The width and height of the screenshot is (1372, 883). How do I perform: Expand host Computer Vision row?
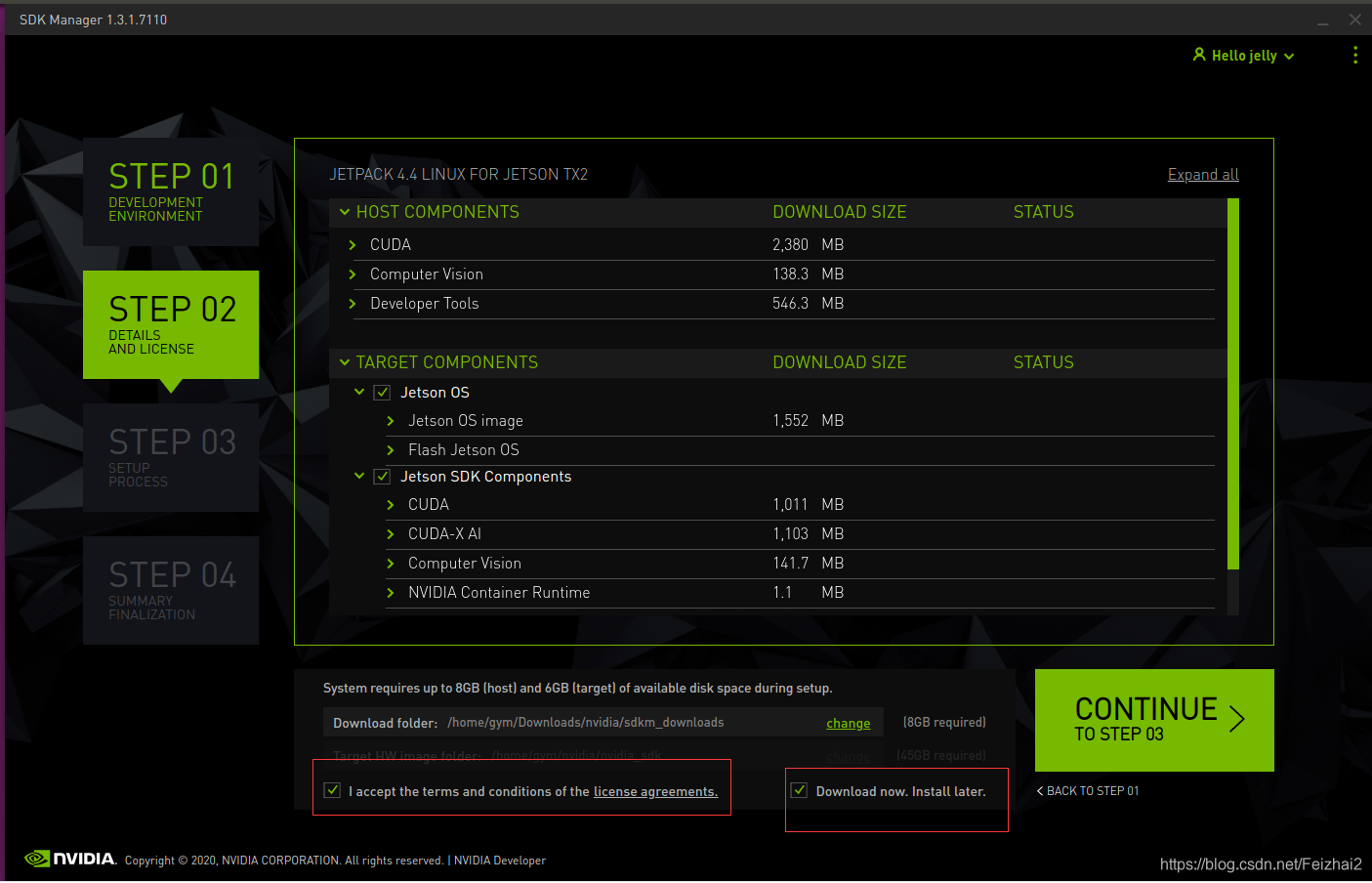pos(353,274)
